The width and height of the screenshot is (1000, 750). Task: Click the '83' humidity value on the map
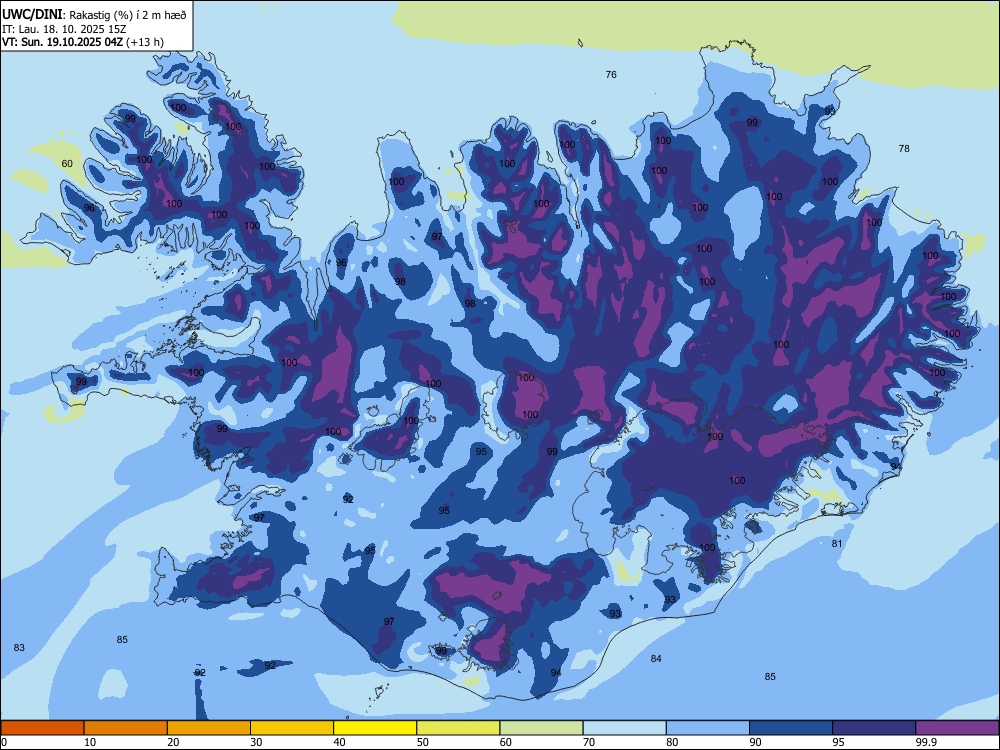[19, 647]
